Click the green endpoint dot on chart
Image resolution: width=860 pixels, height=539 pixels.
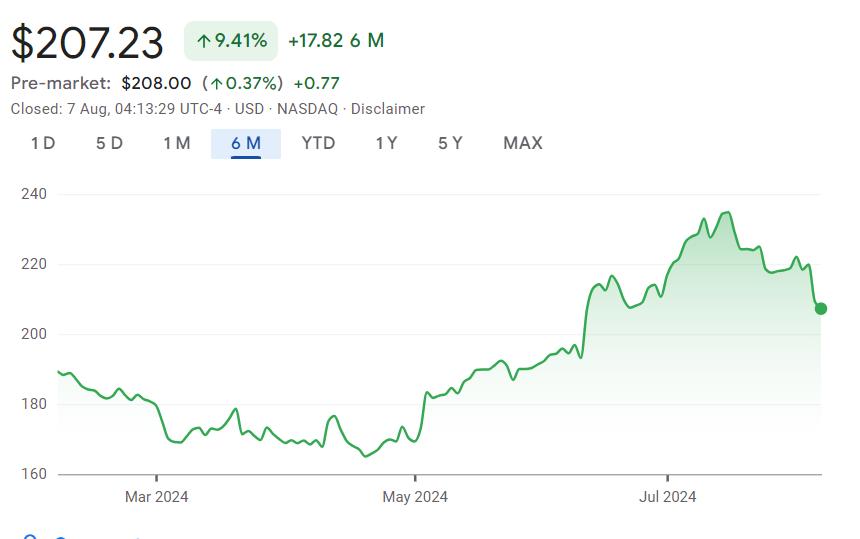[821, 308]
